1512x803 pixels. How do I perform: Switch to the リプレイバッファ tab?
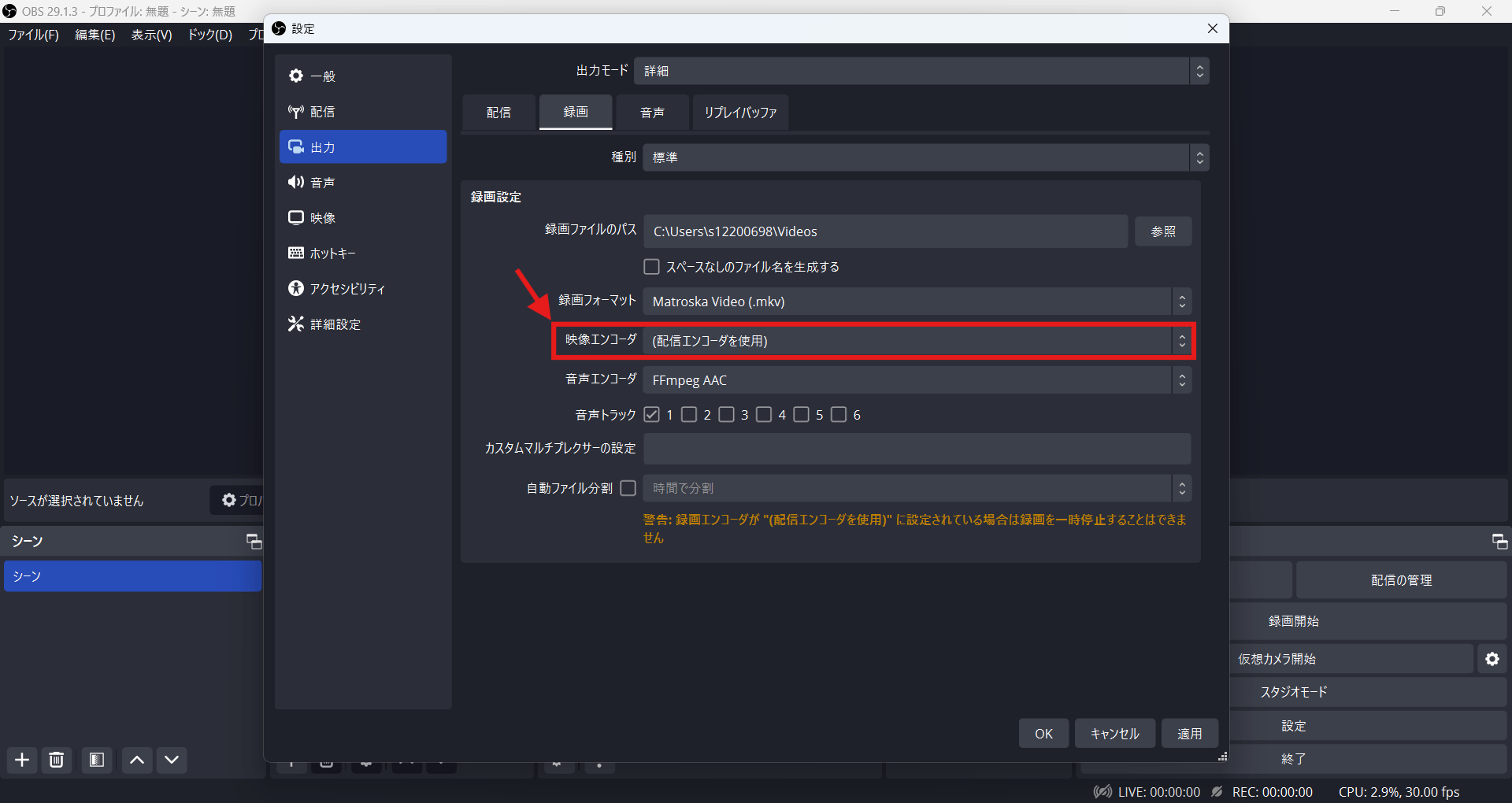pyautogui.click(x=740, y=113)
